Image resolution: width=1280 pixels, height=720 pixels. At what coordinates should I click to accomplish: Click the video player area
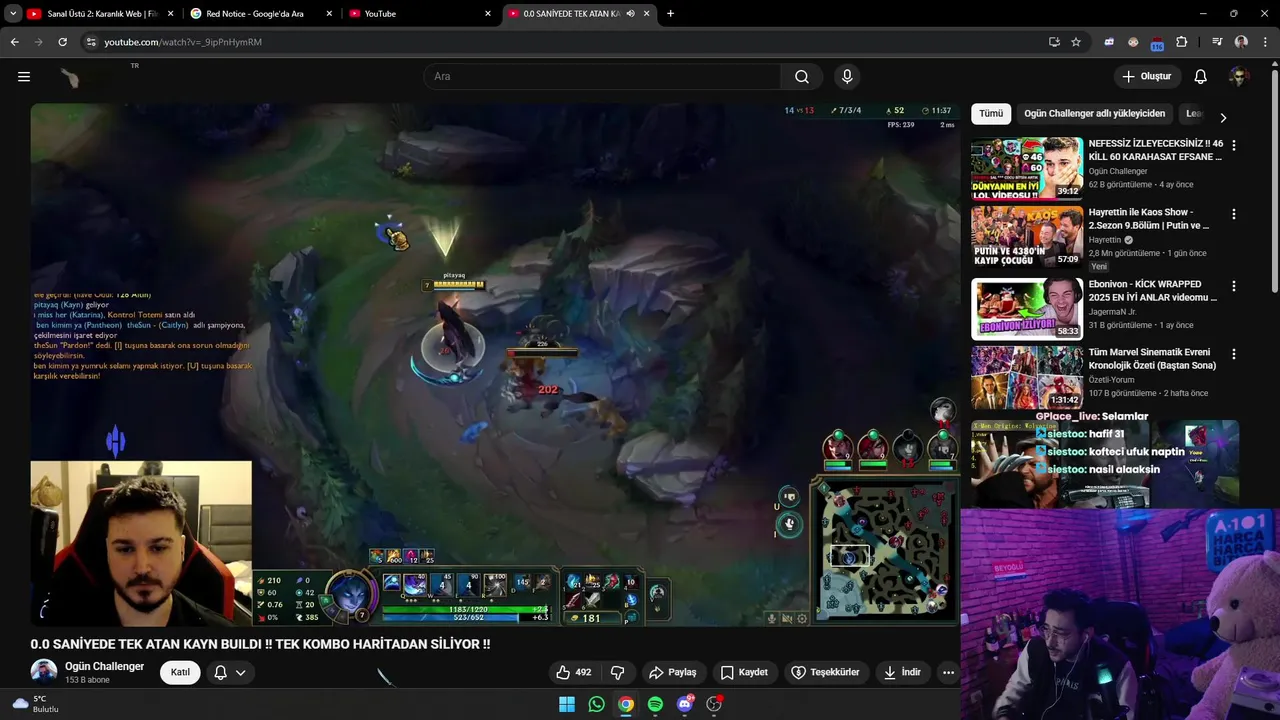tap(495, 365)
